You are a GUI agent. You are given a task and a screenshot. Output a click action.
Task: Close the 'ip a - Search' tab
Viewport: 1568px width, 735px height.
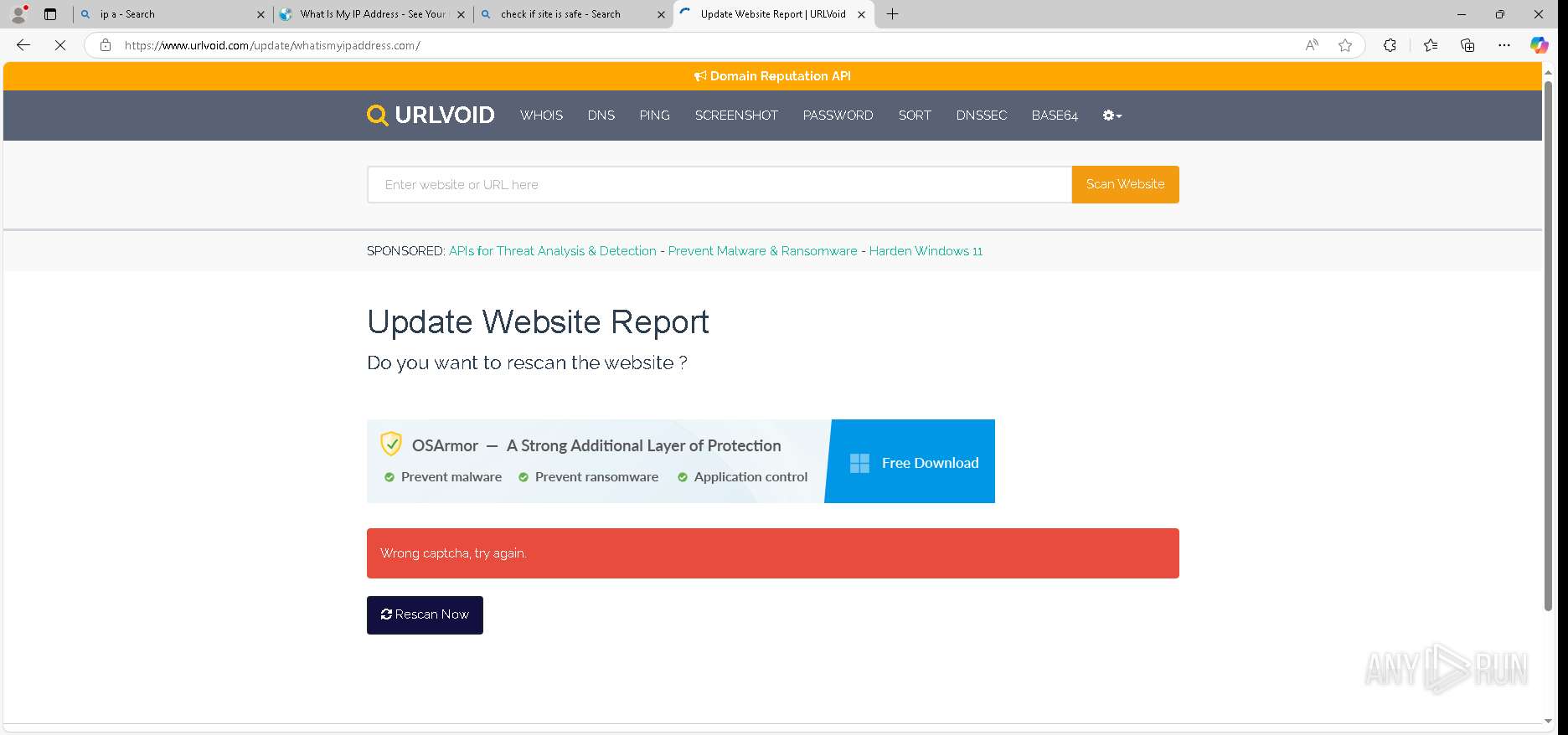pos(260,14)
